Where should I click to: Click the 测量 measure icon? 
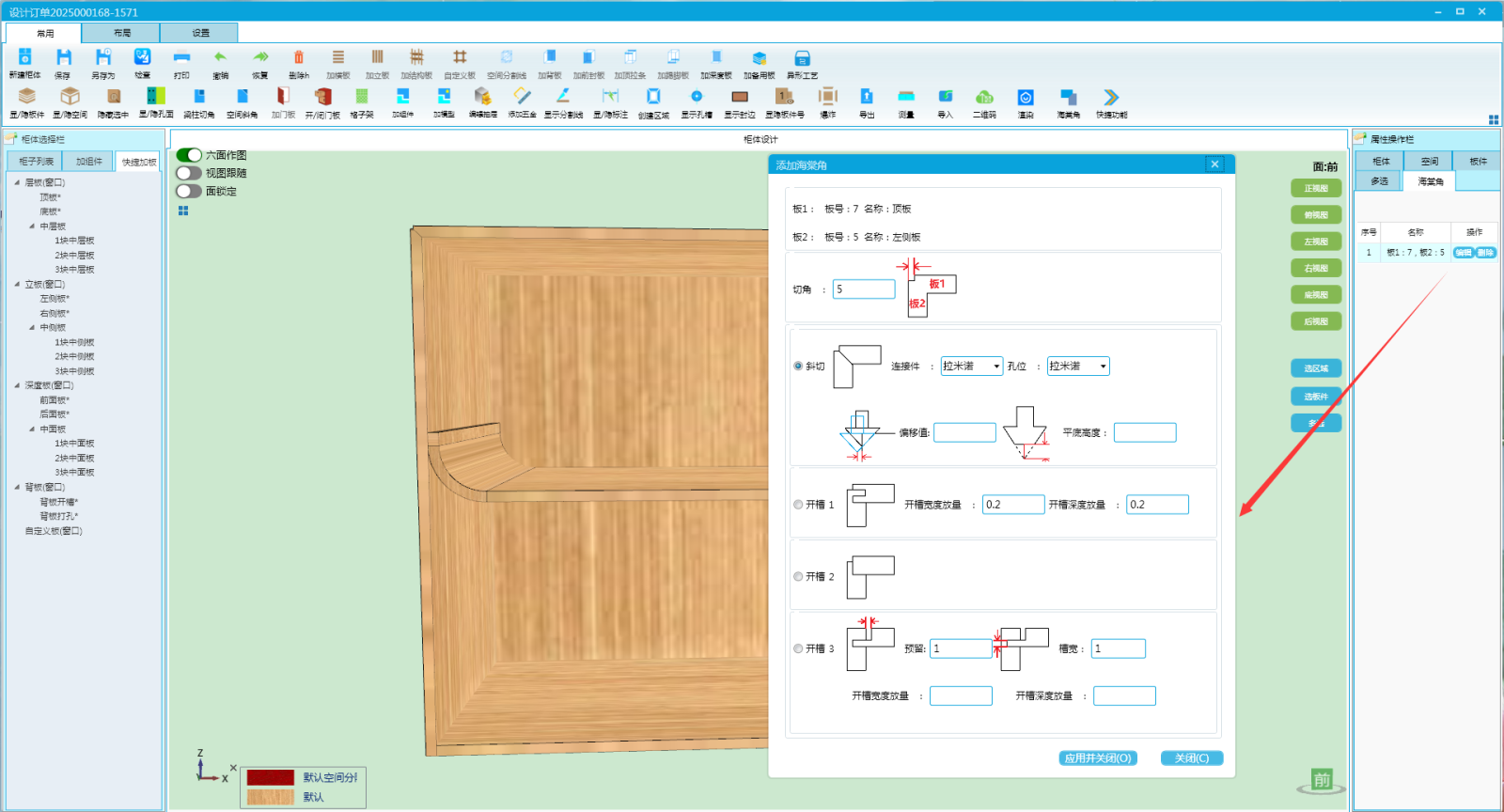coord(906,96)
